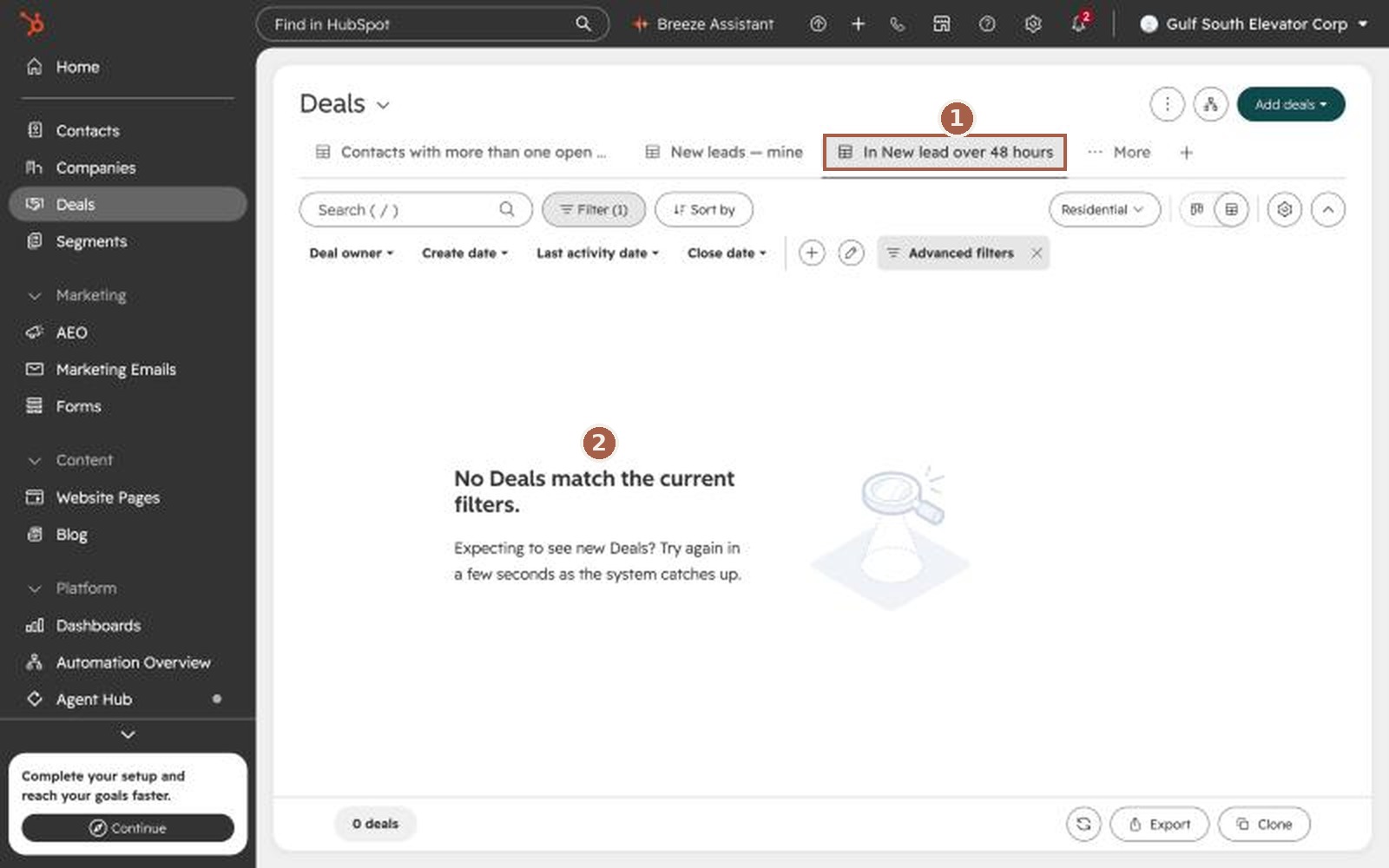Open Blog in sidebar
This screenshot has height=868, width=1389.
128,535
